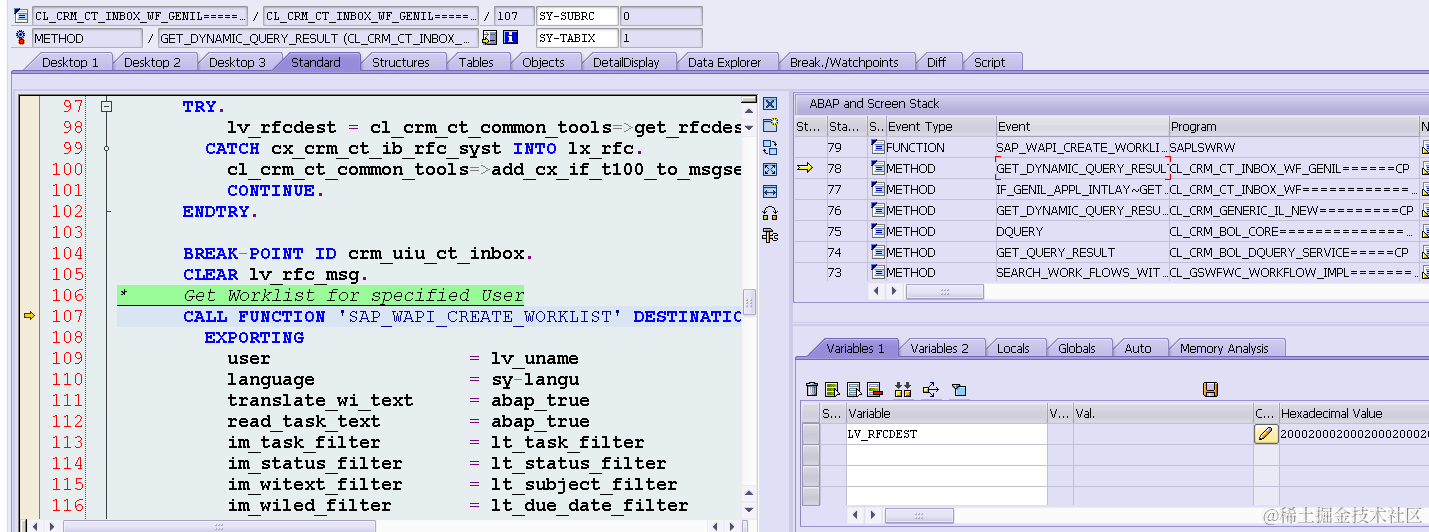Open the Memory Analysis tab

(1224, 348)
